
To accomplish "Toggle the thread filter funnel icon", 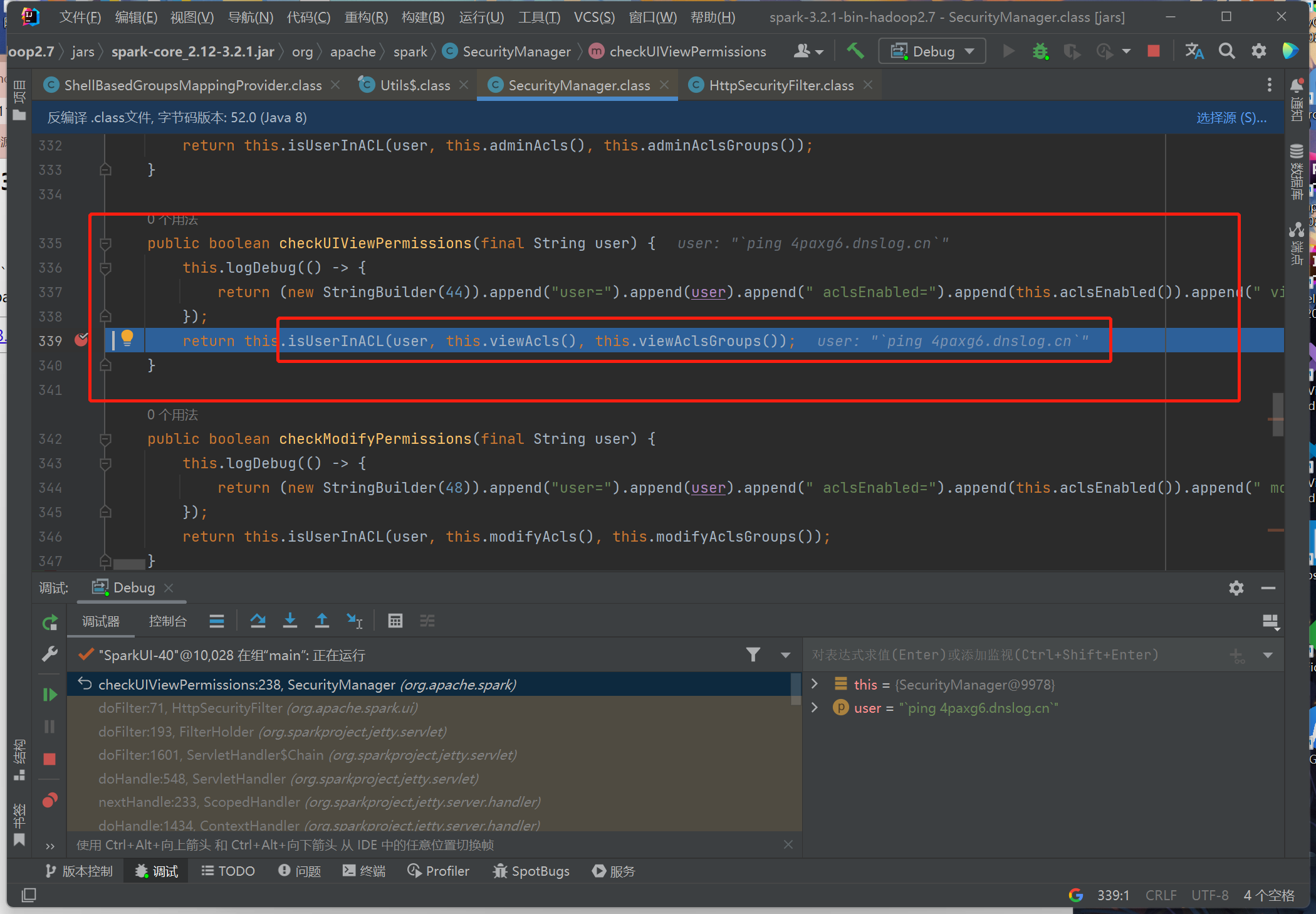I will tap(753, 655).
